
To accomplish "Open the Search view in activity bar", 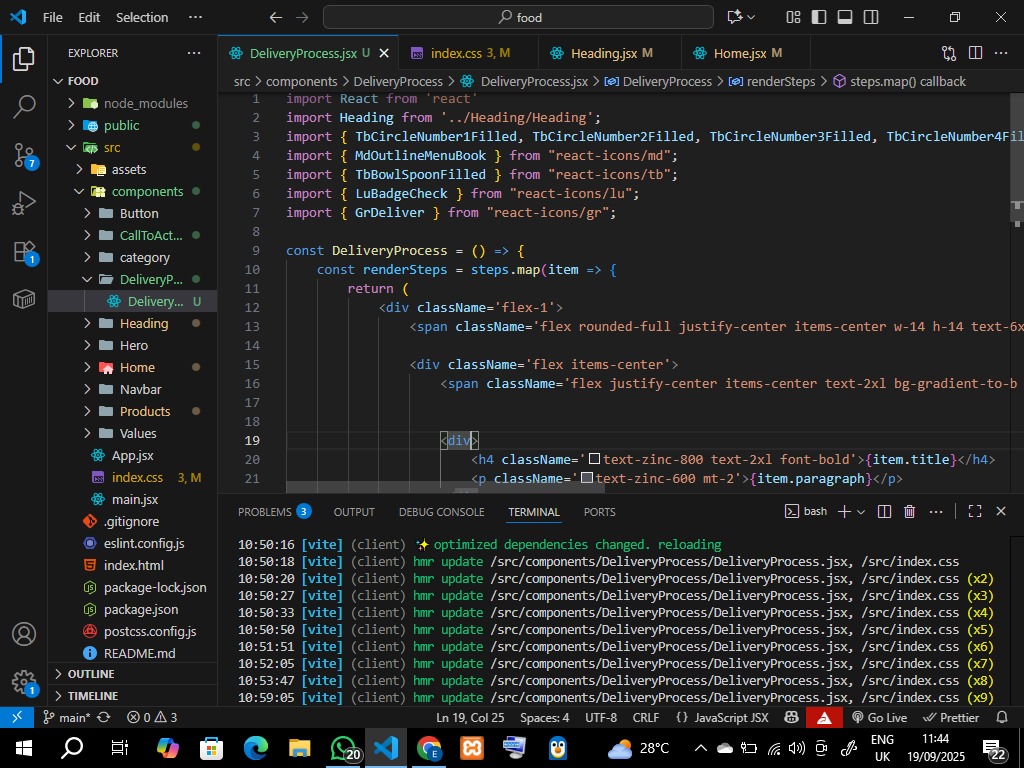I will pyautogui.click(x=24, y=106).
